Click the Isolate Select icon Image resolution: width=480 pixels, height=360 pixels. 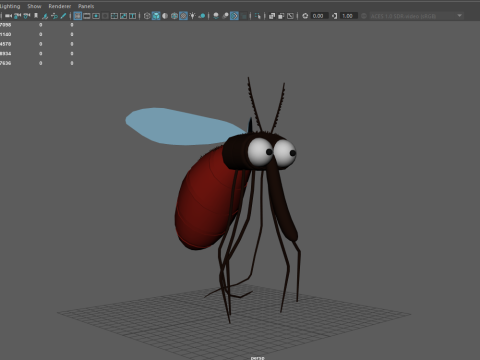pos(257,16)
